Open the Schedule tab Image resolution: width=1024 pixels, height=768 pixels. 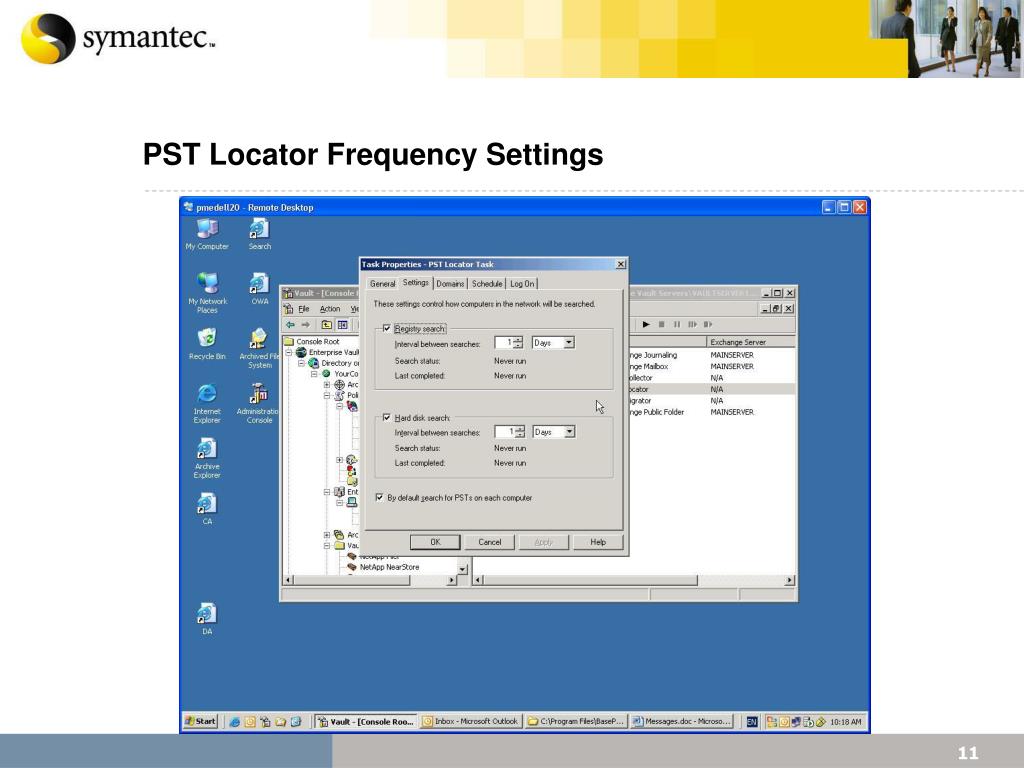[487, 284]
